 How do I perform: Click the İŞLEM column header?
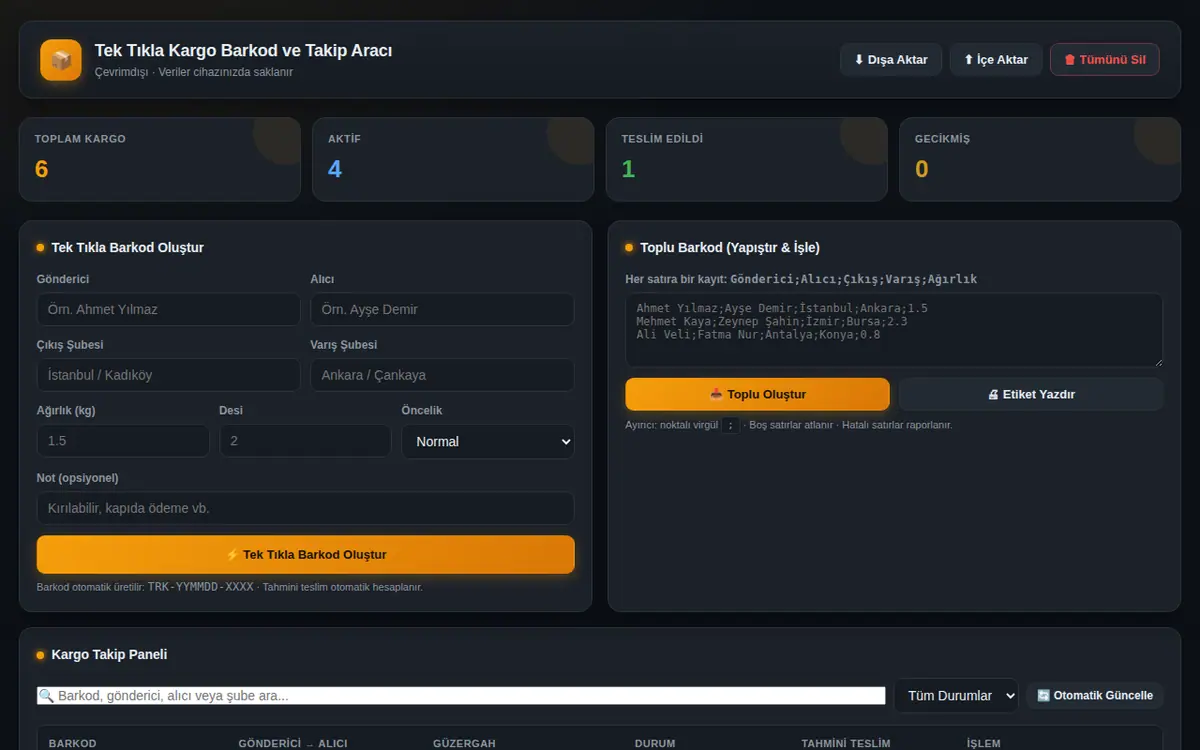click(983, 744)
